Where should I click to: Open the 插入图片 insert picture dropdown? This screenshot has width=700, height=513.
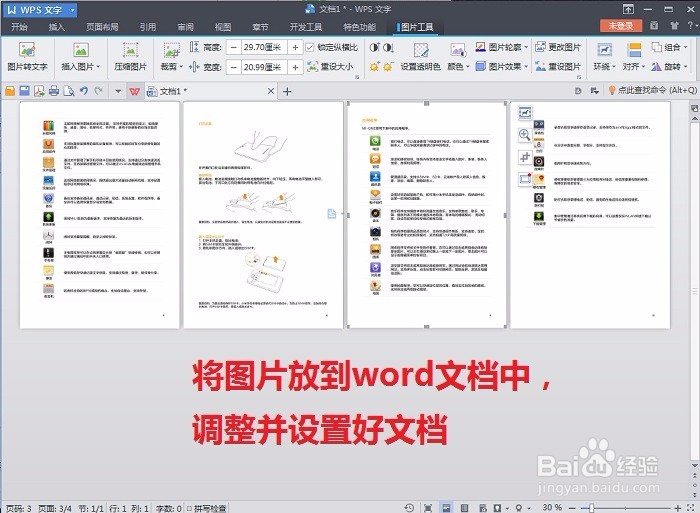(81, 67)
